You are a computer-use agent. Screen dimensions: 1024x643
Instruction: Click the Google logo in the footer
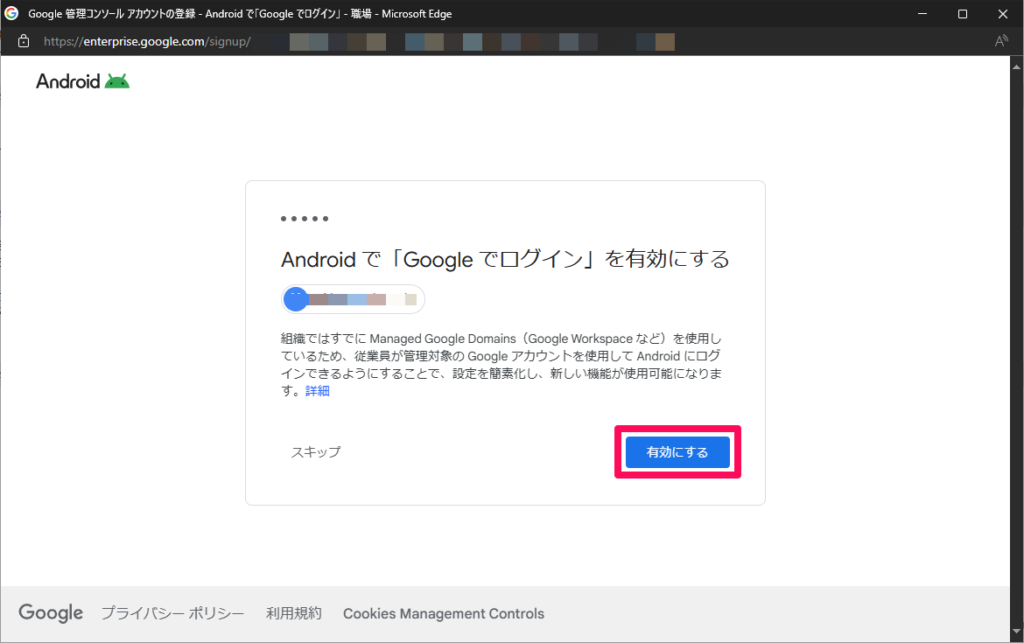(51, 613)
